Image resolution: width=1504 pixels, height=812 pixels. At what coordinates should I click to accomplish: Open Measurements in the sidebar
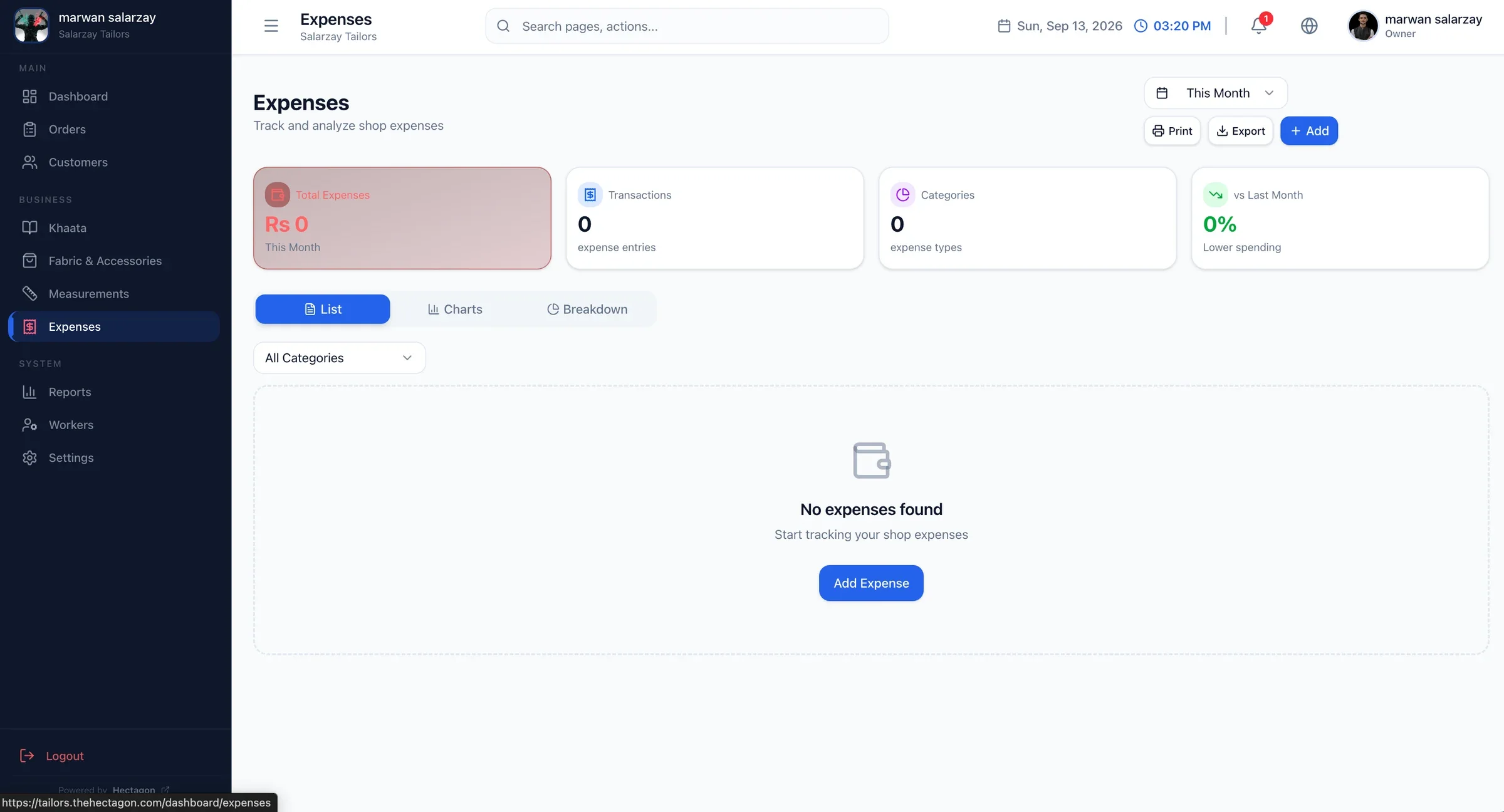click(114, 294)
